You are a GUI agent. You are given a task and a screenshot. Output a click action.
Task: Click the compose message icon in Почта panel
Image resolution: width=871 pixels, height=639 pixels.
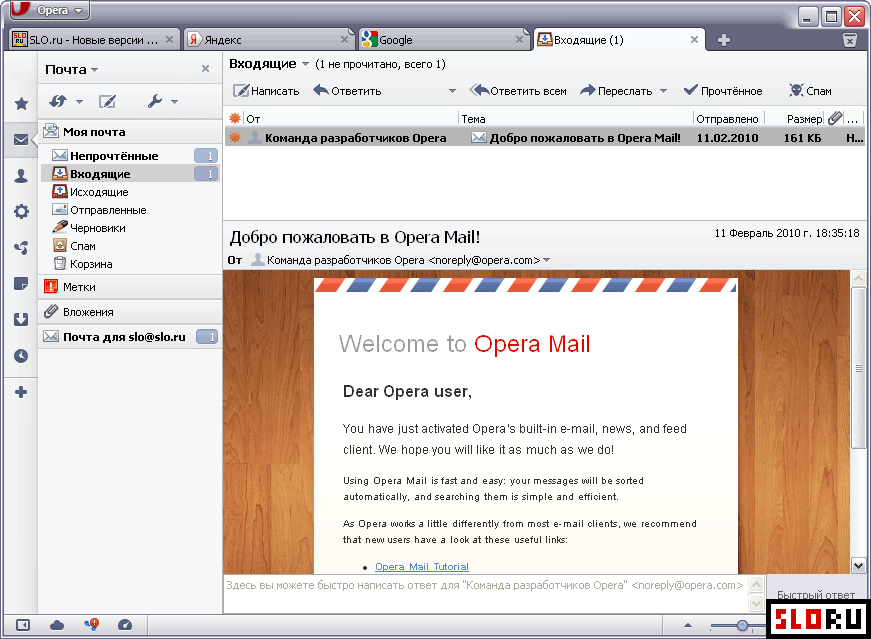107,101
